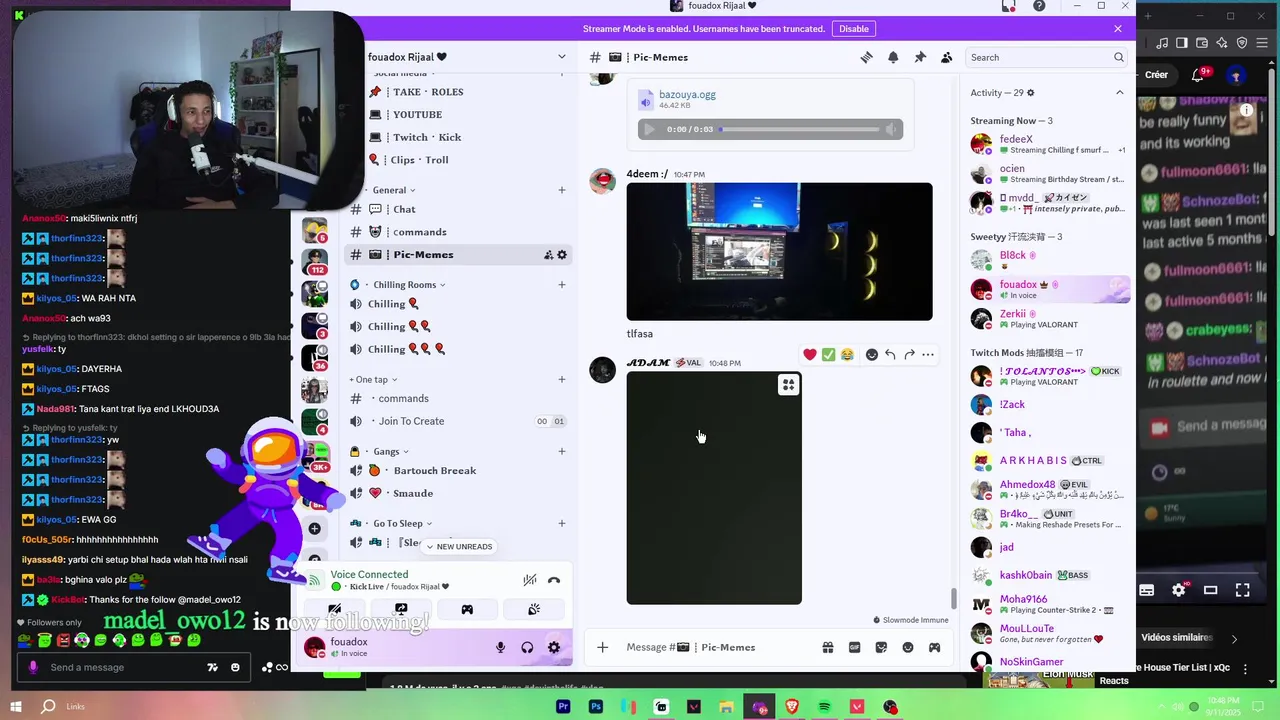Jump to NEW UNREADS in channel list
This screenshot has height=720, width=1280.
point(459,546)
